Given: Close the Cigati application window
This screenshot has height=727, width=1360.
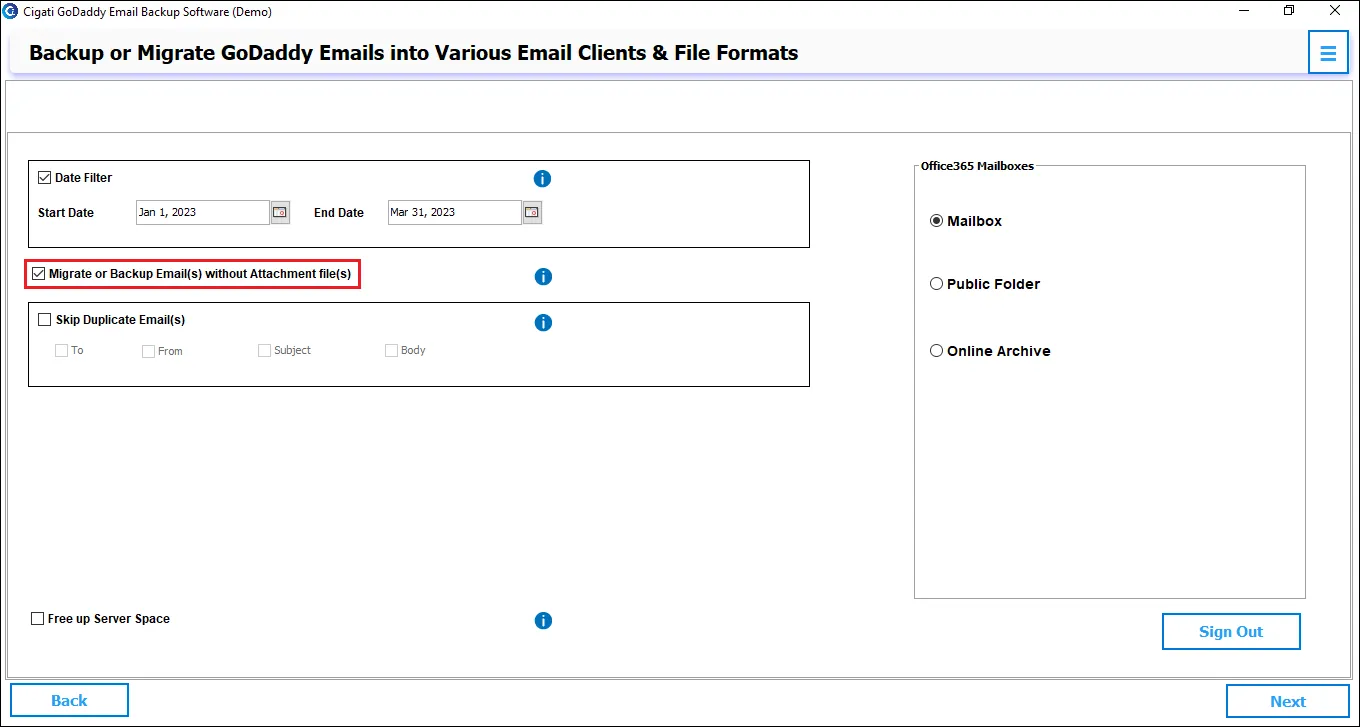Looking at the screenshot, I should (x=1335, y=11).
